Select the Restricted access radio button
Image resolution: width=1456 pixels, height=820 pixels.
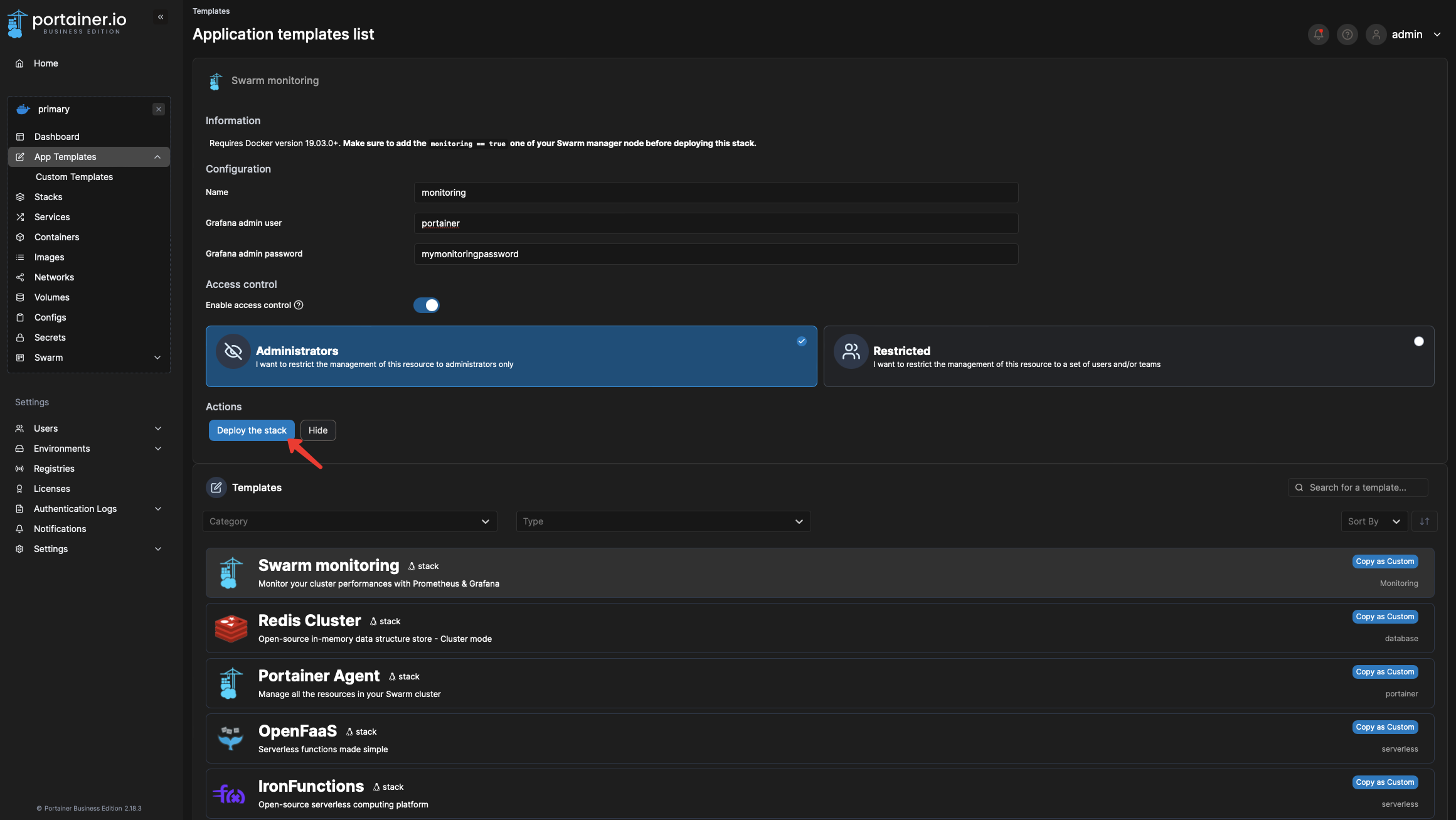1419,341
